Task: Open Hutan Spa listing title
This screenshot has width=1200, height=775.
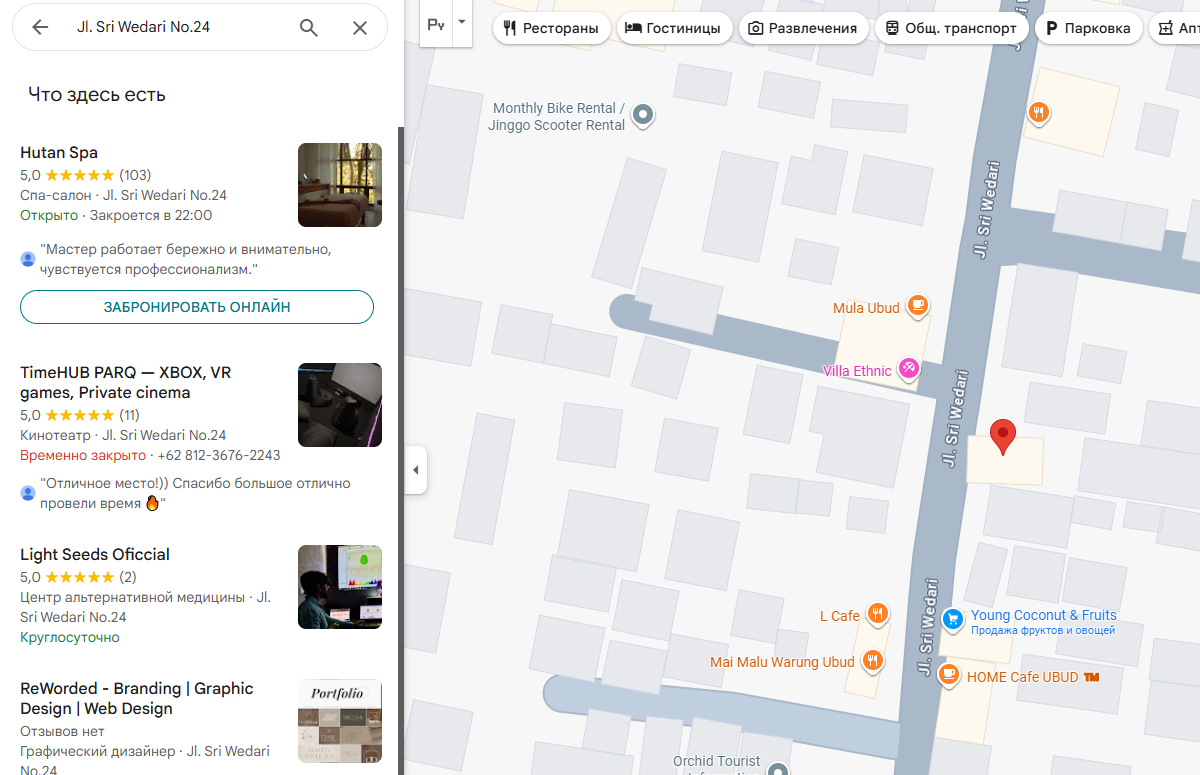Action: pyautogui.click(x=59, y=153)
